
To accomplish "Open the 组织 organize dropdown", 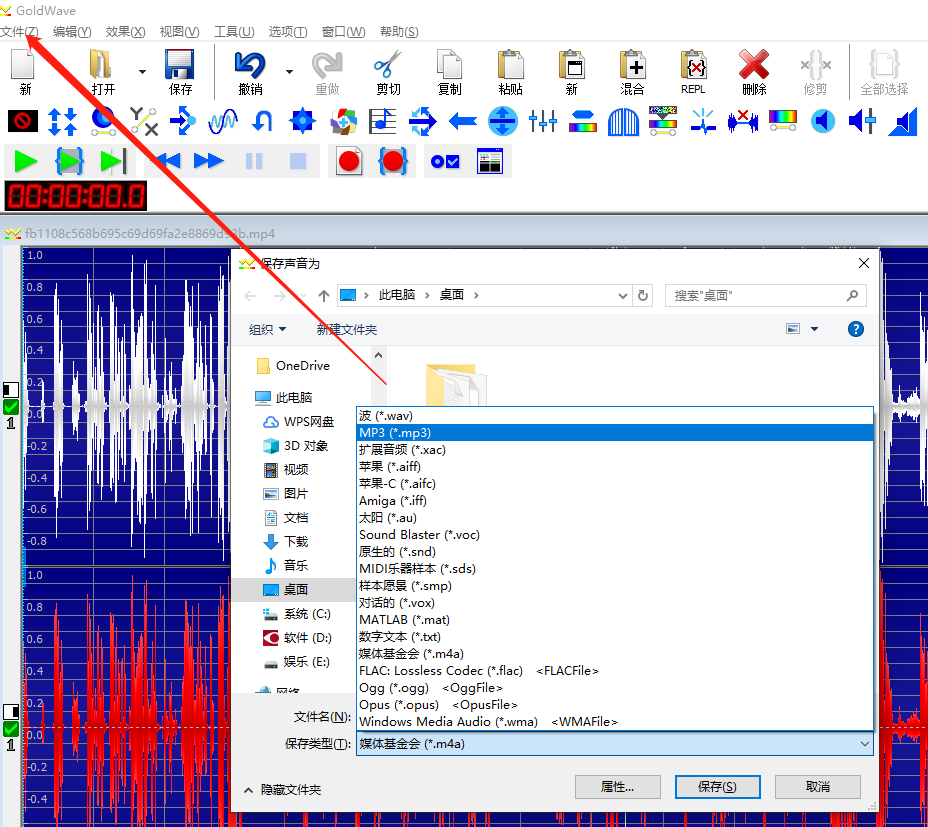I will (267, 329).
